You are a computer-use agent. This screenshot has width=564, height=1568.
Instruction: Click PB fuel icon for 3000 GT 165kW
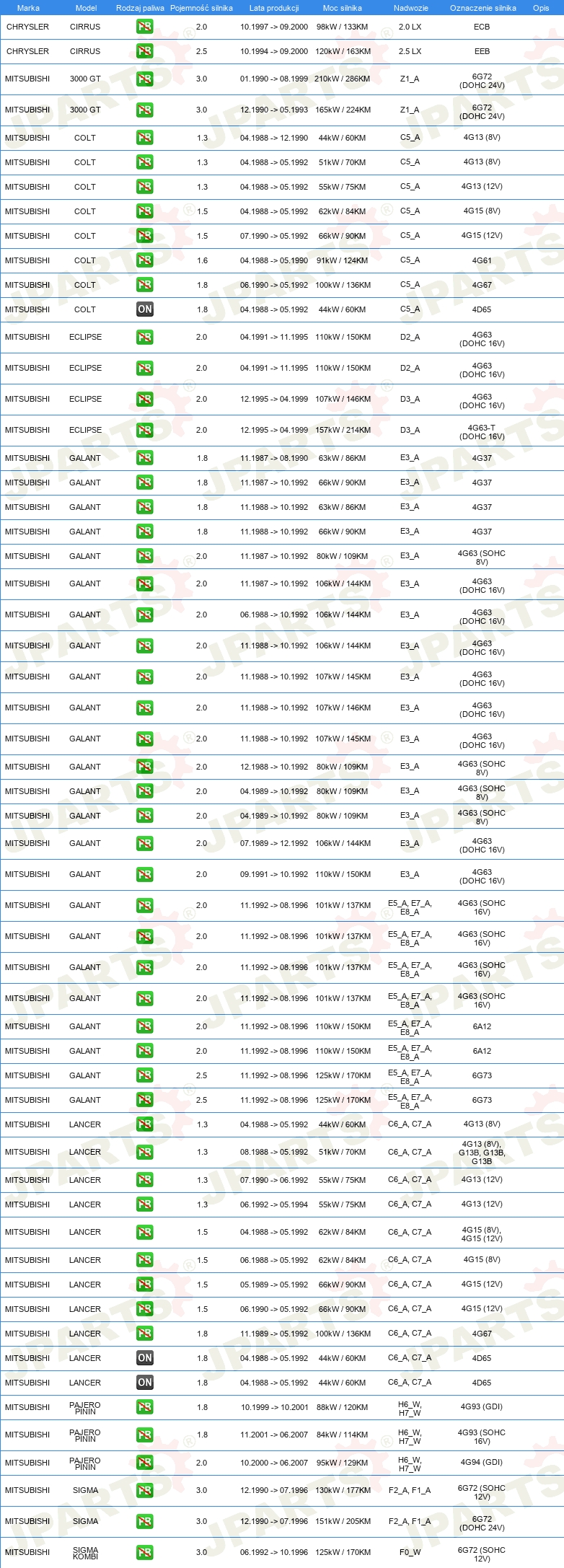(144, 110)
